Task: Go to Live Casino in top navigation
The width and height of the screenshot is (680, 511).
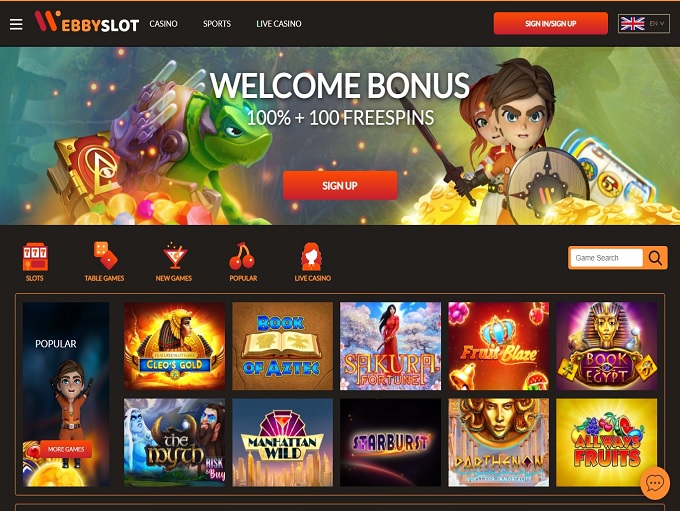Action: [279, 24]
